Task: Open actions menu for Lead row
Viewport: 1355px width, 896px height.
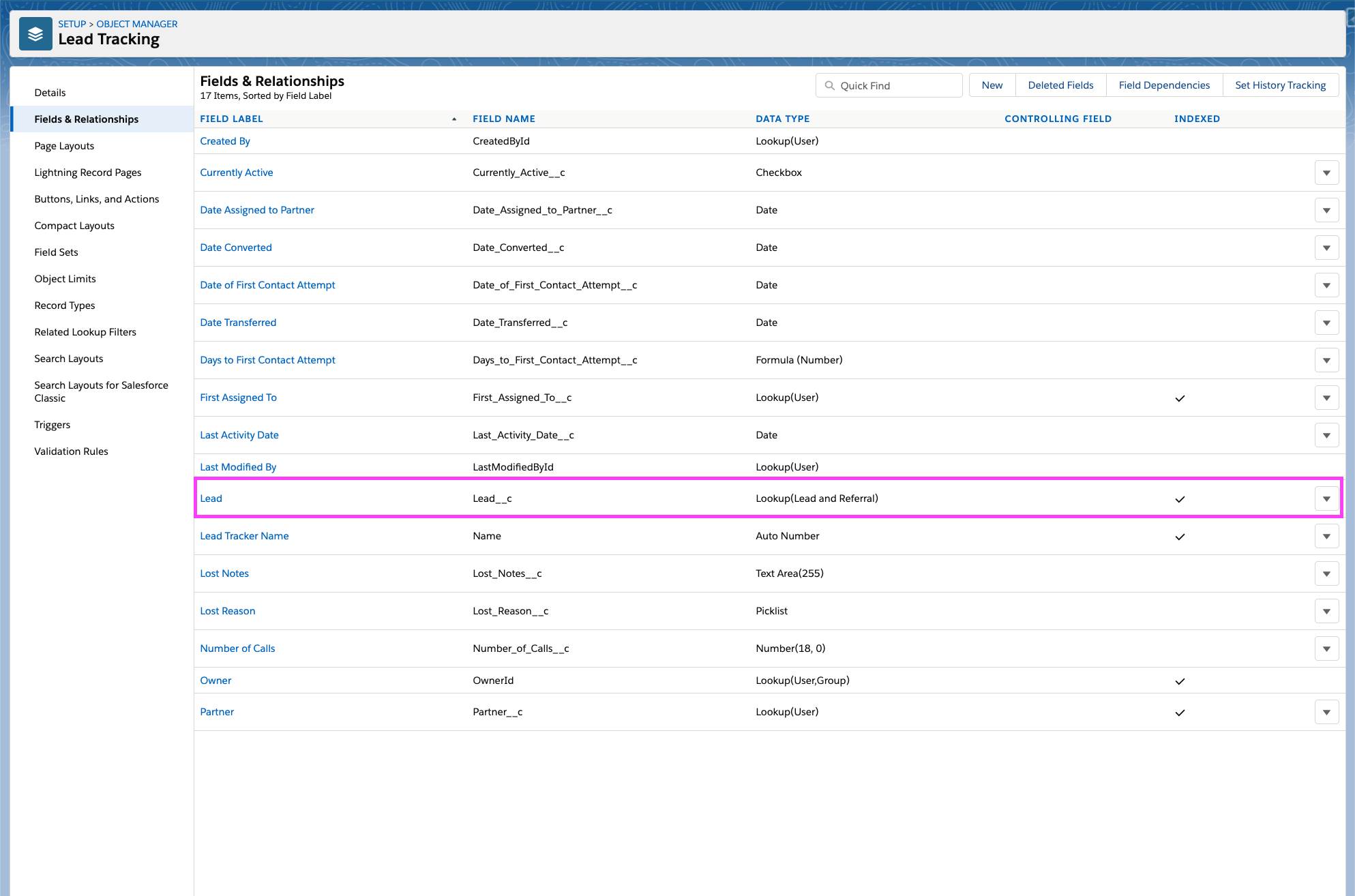Action: (x=1326, y=499)
